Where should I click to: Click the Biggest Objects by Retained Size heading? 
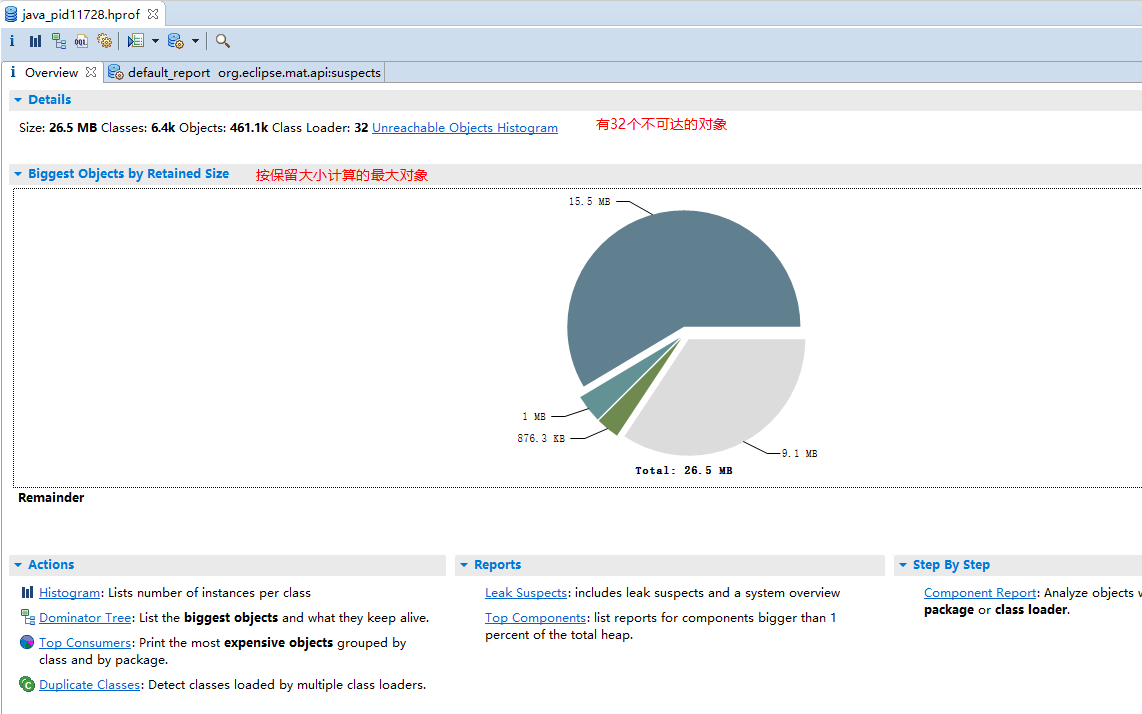coord(128,173)
